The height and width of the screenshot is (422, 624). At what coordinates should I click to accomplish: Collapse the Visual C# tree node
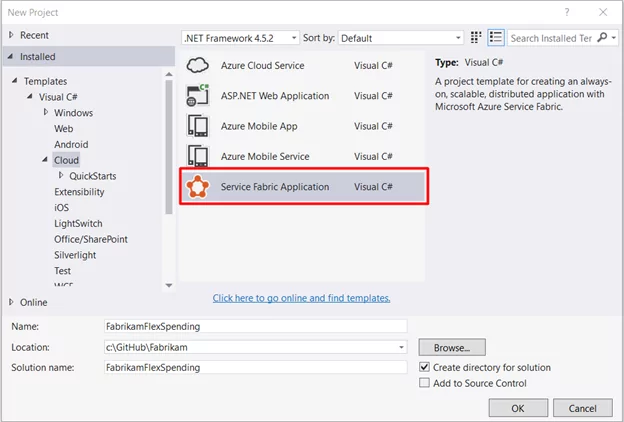(x=30, y=97)
